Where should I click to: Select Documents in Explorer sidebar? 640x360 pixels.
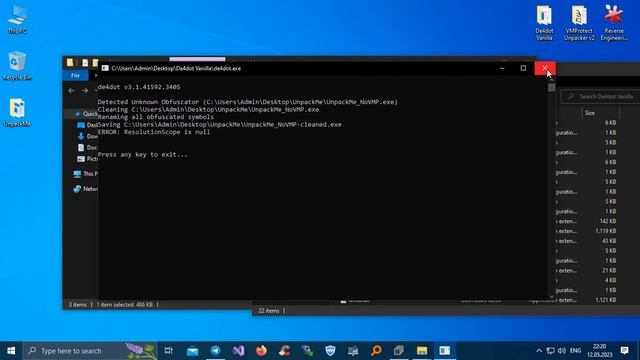point(87,147)
